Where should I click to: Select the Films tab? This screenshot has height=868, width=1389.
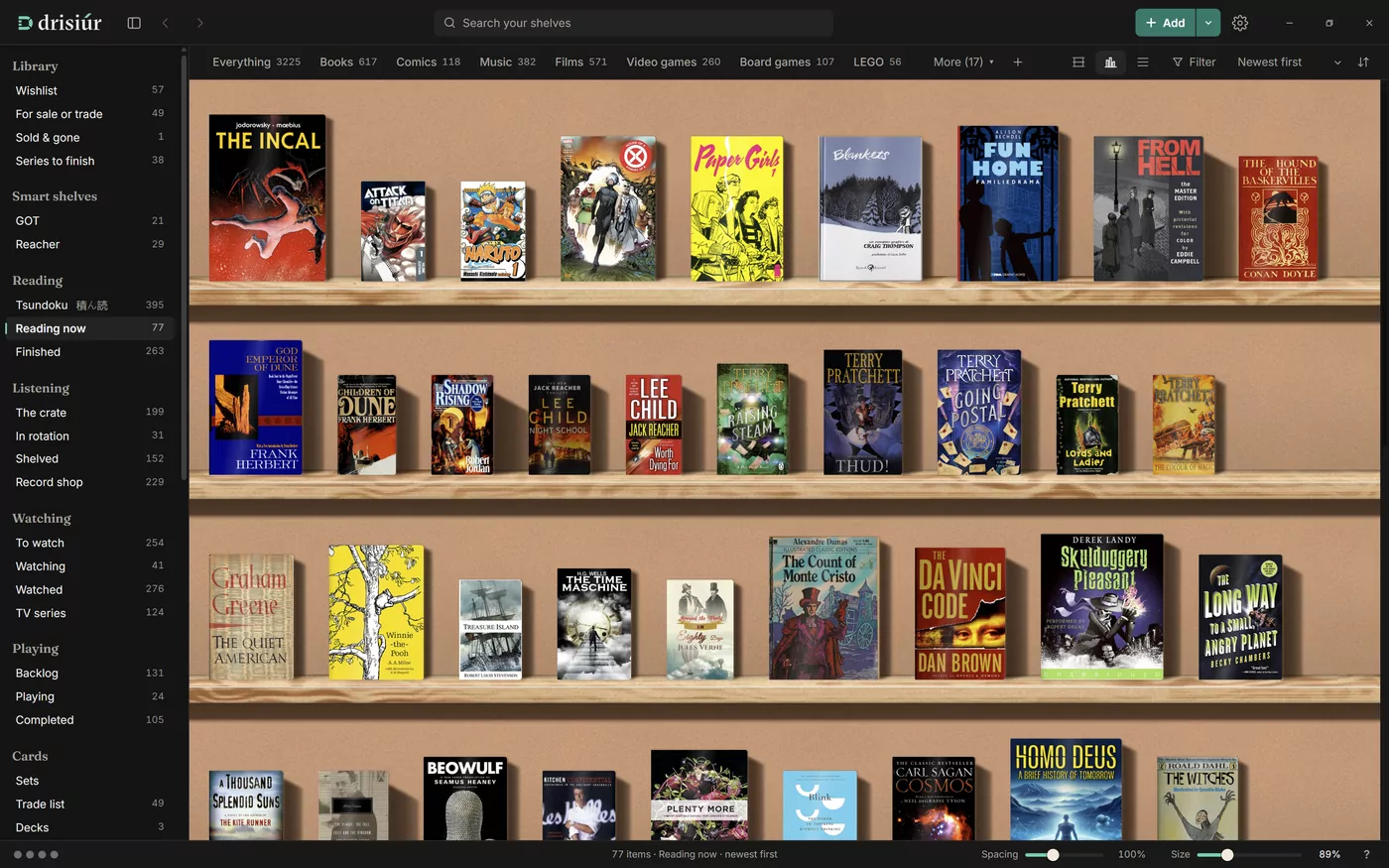580,62
